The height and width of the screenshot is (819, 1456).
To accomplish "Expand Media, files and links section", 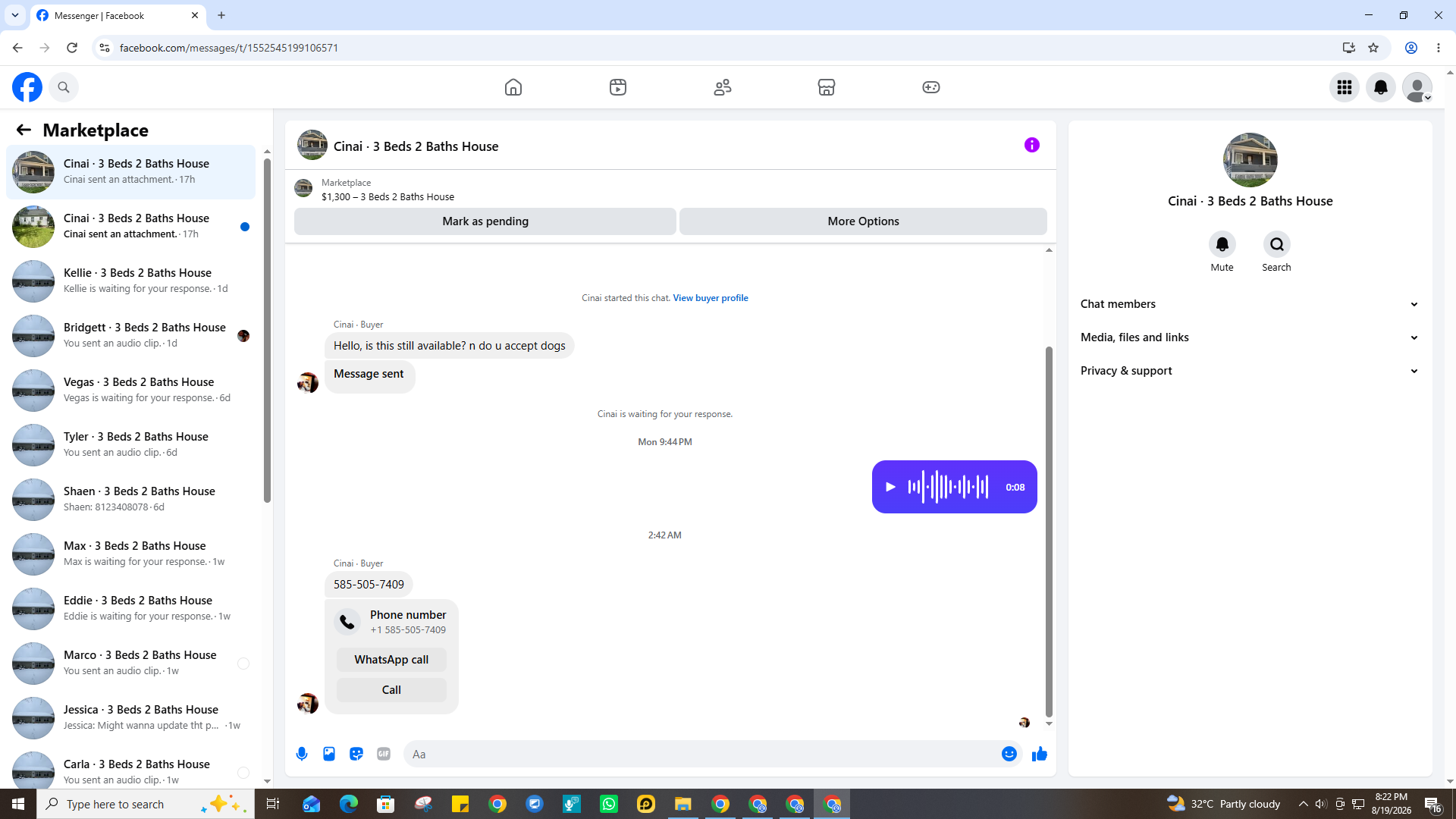I will (x=1250, y=337).
